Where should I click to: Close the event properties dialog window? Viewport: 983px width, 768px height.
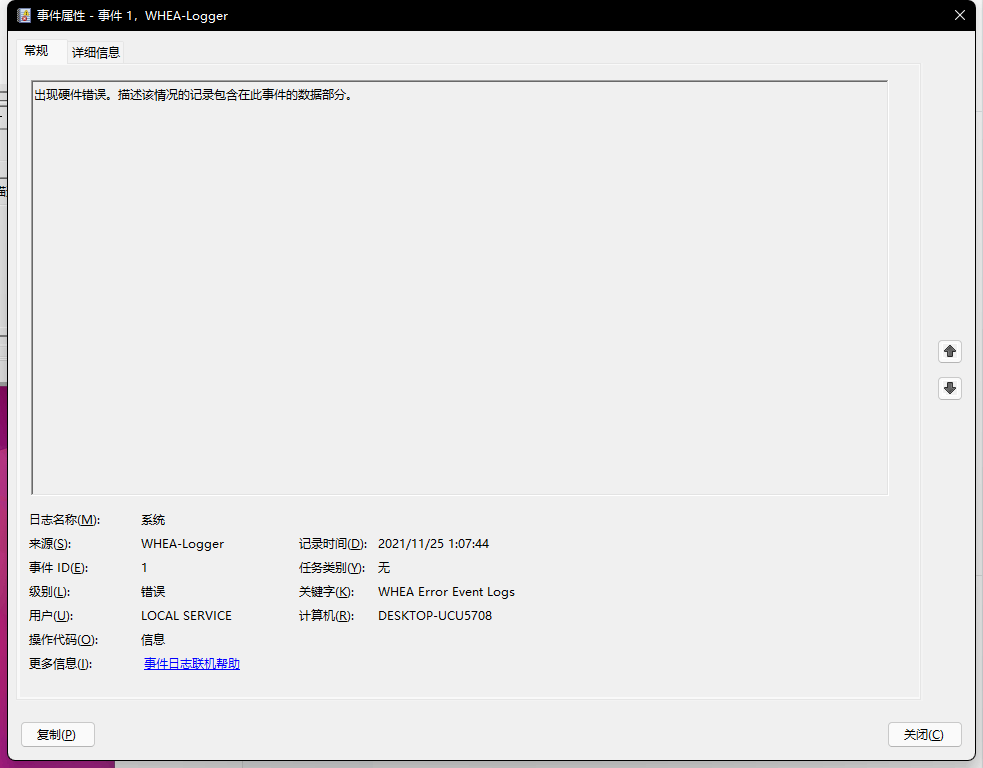960,15
